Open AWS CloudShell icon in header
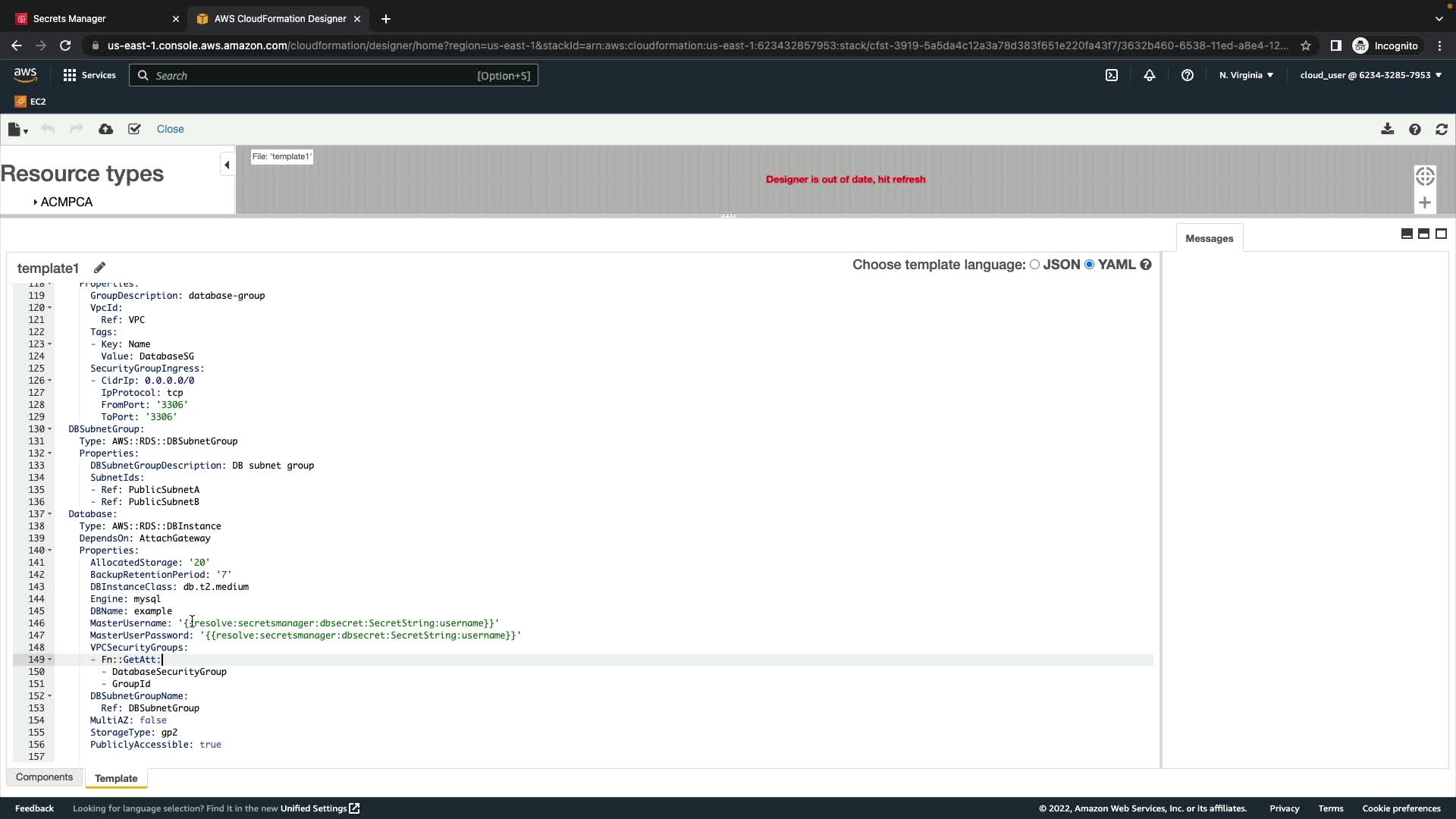 [x=1112, y=75]
